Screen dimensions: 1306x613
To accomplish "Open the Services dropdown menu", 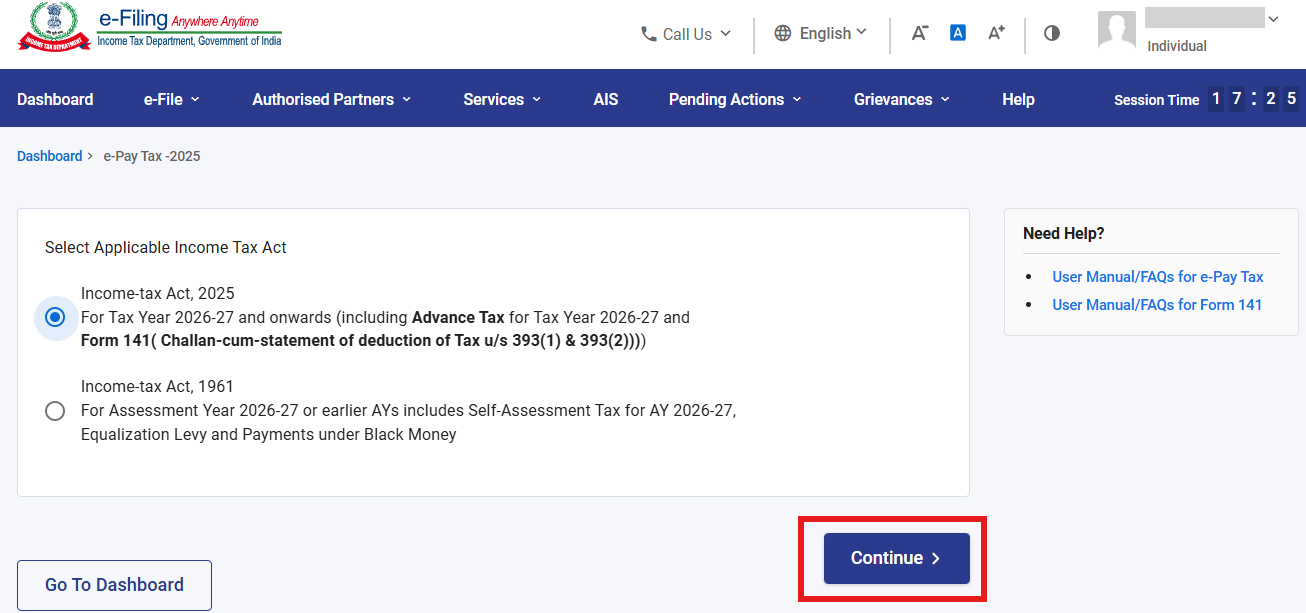I will click(502, 99).
